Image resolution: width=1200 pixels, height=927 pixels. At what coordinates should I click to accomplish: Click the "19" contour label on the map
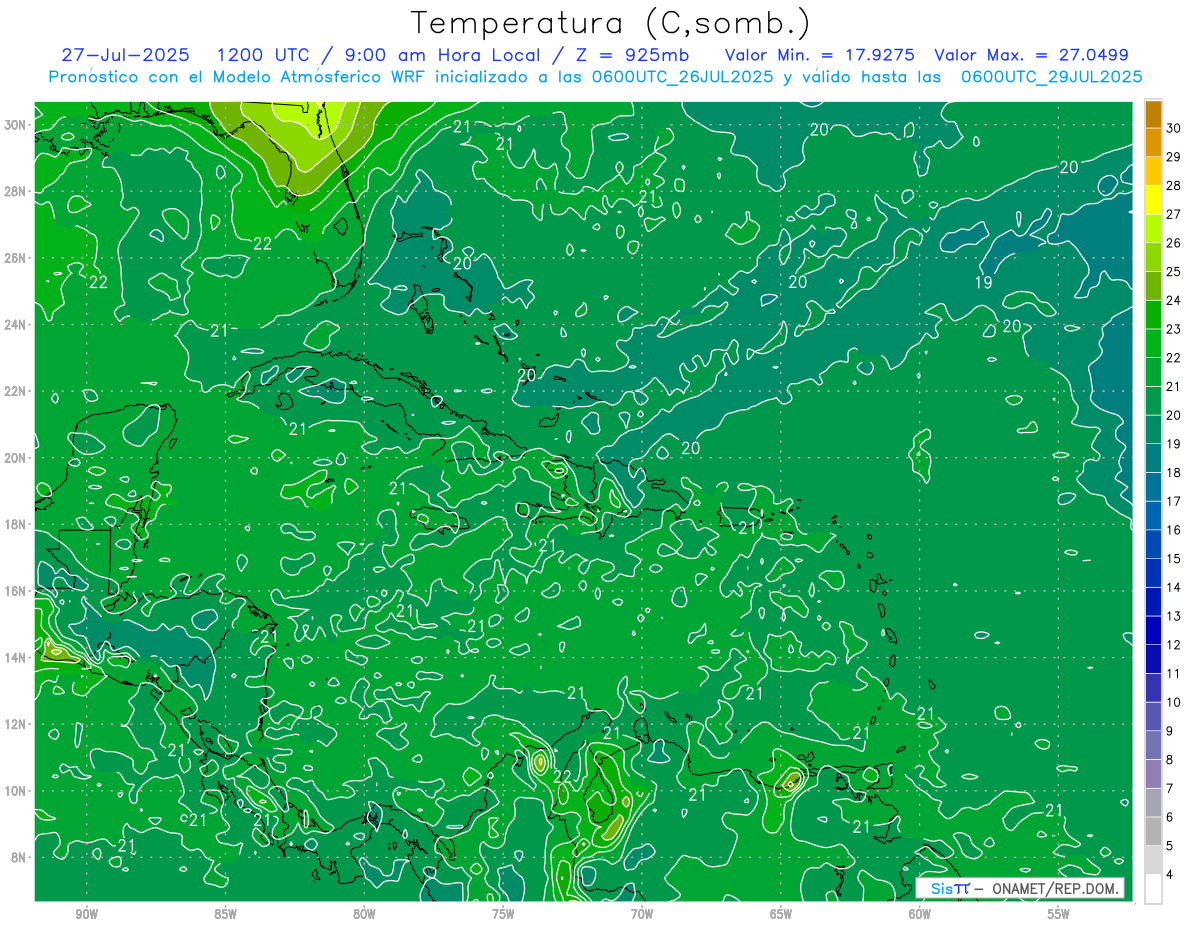[x=984, y=283]
